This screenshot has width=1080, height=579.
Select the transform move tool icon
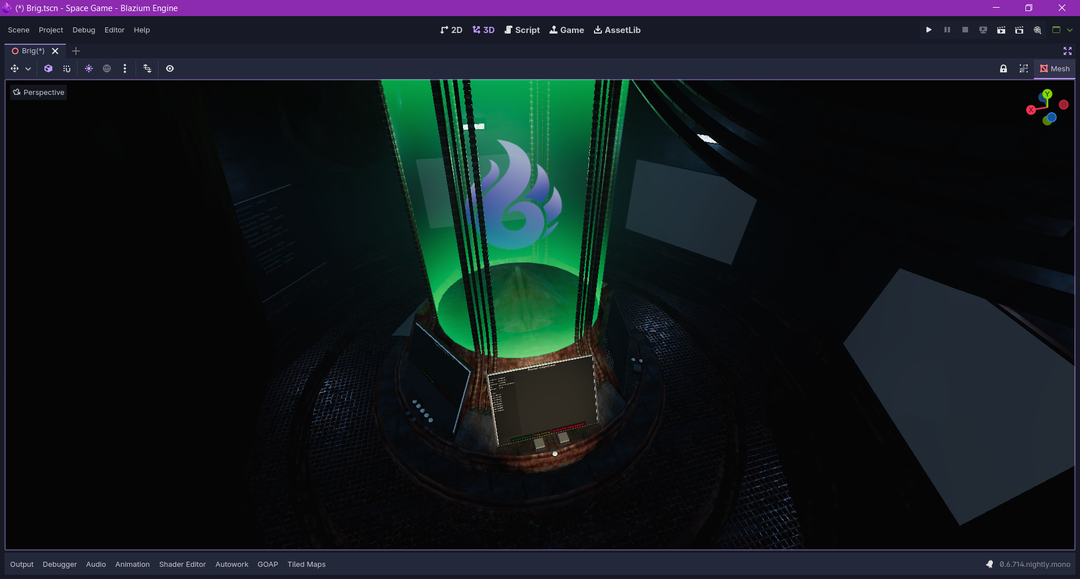14,69
